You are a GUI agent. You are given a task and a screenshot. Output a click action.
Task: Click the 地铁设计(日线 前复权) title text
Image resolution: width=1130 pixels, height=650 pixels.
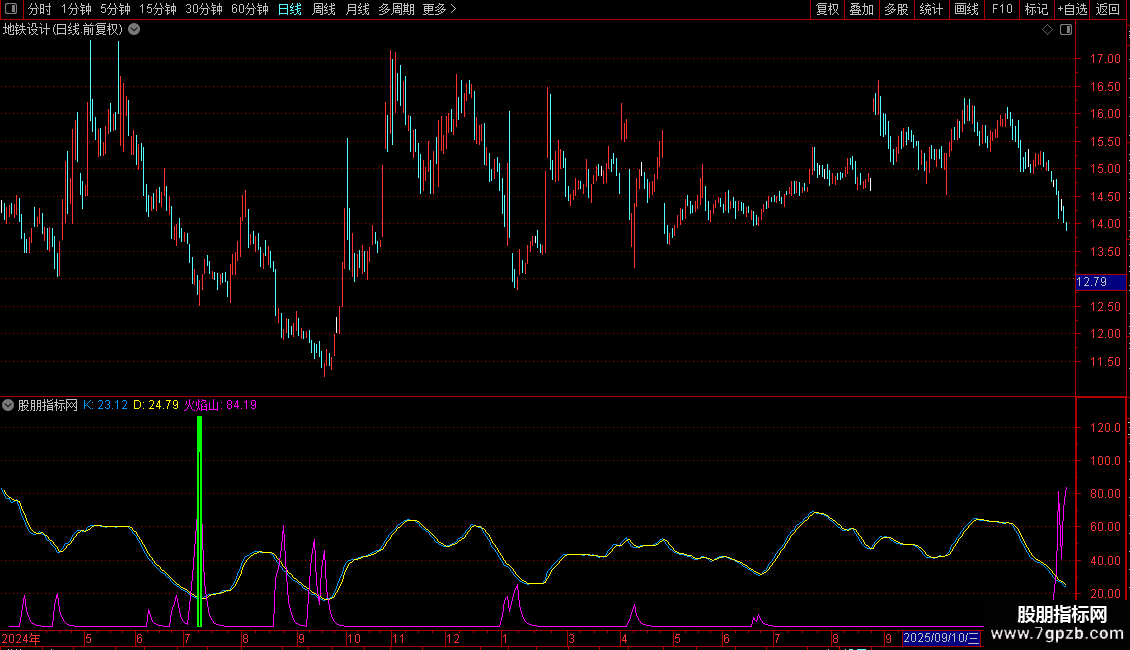point(63,30)
